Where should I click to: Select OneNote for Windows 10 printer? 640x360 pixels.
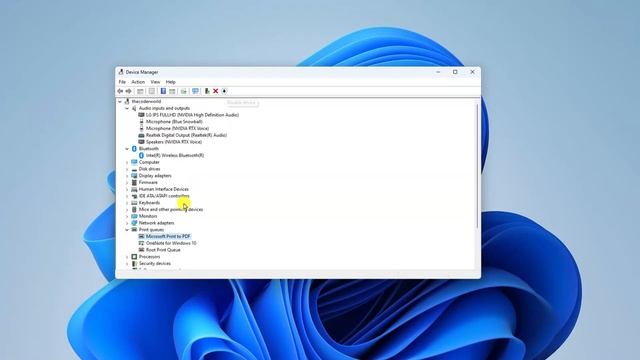(171, 243)
